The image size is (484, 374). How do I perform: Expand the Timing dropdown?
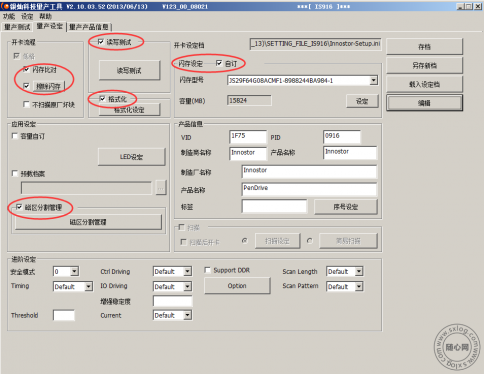pos(88,286)
